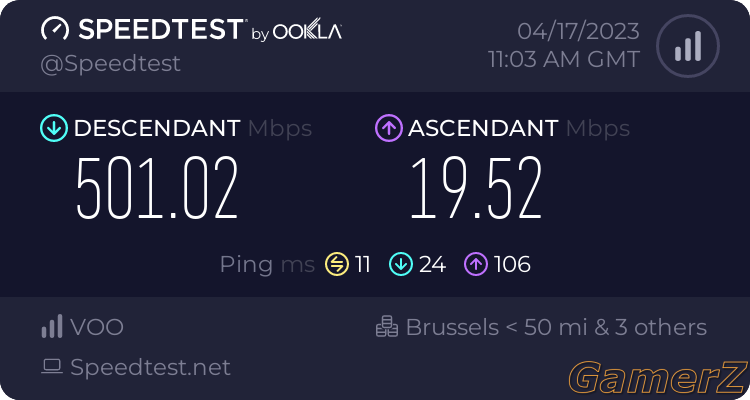Click the signal bars circle icon

pos(688,46)
